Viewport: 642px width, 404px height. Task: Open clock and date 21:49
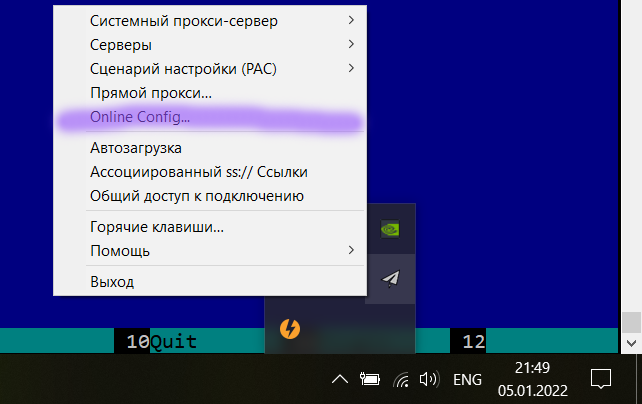[x=533, y=379]
